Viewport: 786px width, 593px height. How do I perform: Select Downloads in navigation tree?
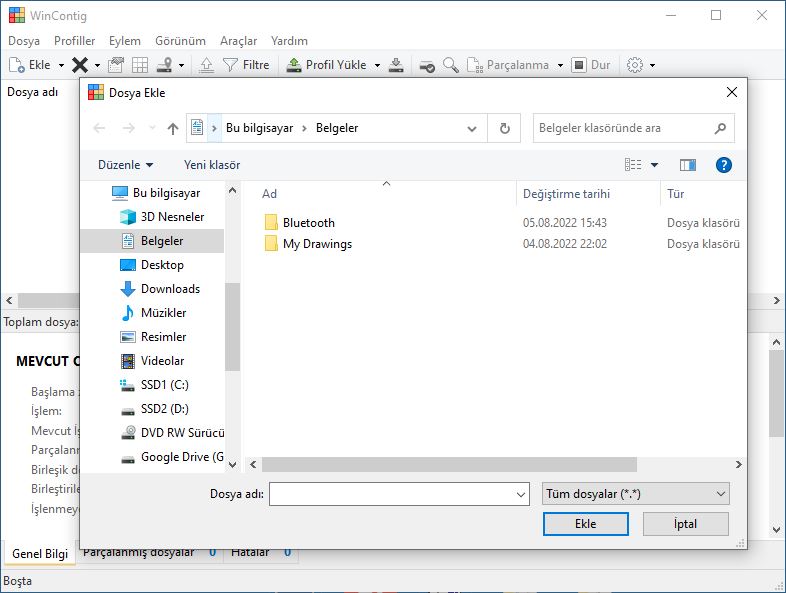pos(160,289)
